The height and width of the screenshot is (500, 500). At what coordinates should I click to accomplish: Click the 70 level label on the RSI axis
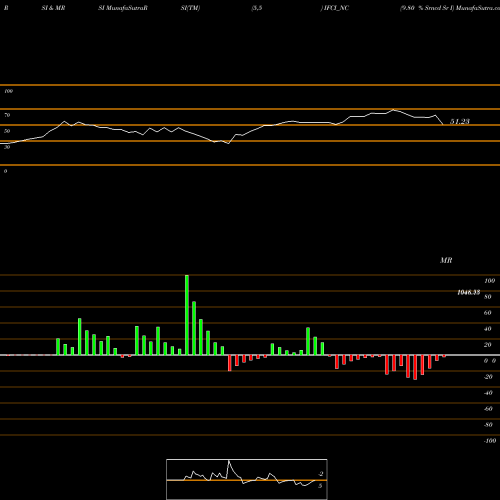point(7,115)
